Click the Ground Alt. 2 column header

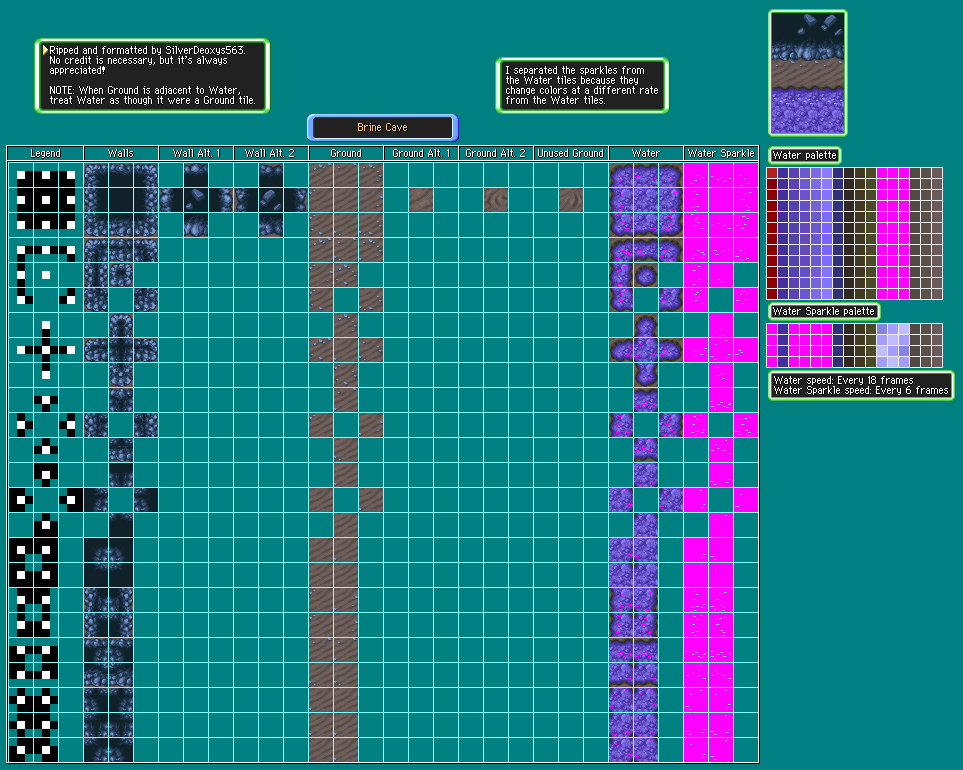(x=496, y=154)
